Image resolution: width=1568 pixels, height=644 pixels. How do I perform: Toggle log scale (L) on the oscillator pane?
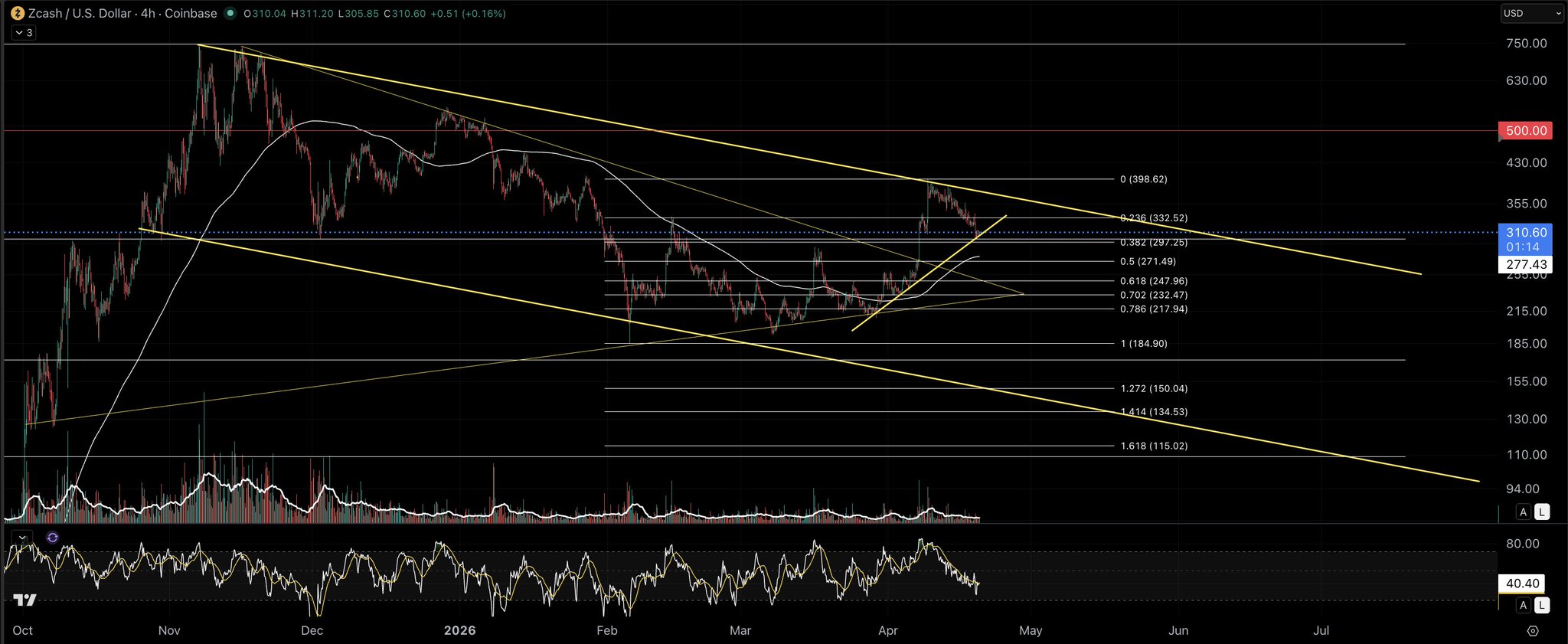click(x=1542, y=606)
